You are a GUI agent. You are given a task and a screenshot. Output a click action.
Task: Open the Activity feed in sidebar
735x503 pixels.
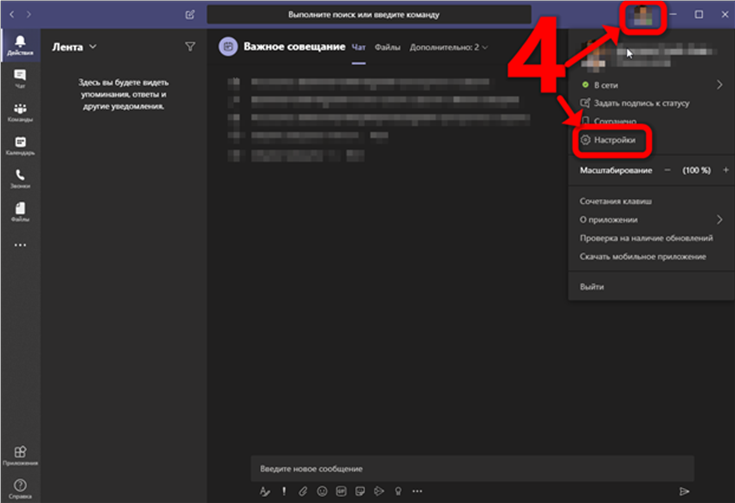20,45
